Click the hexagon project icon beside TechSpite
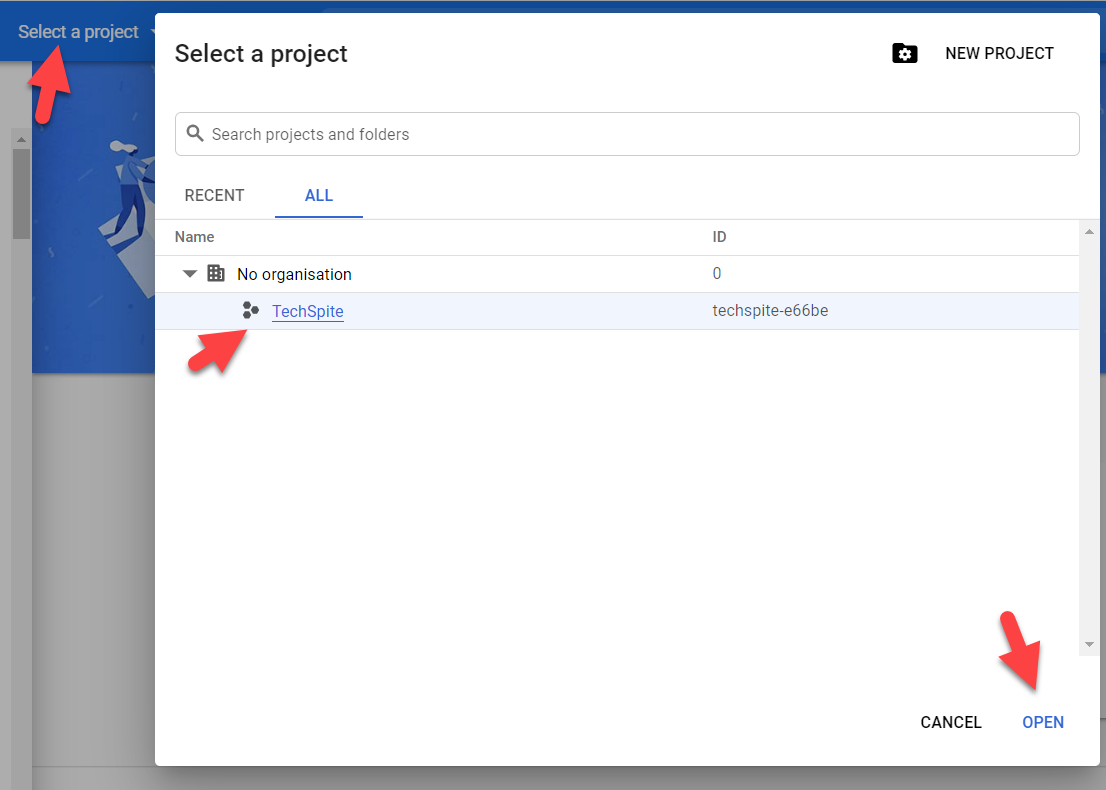The width and height of the screenshot is (1106, 790). click(x=251, y=311)
